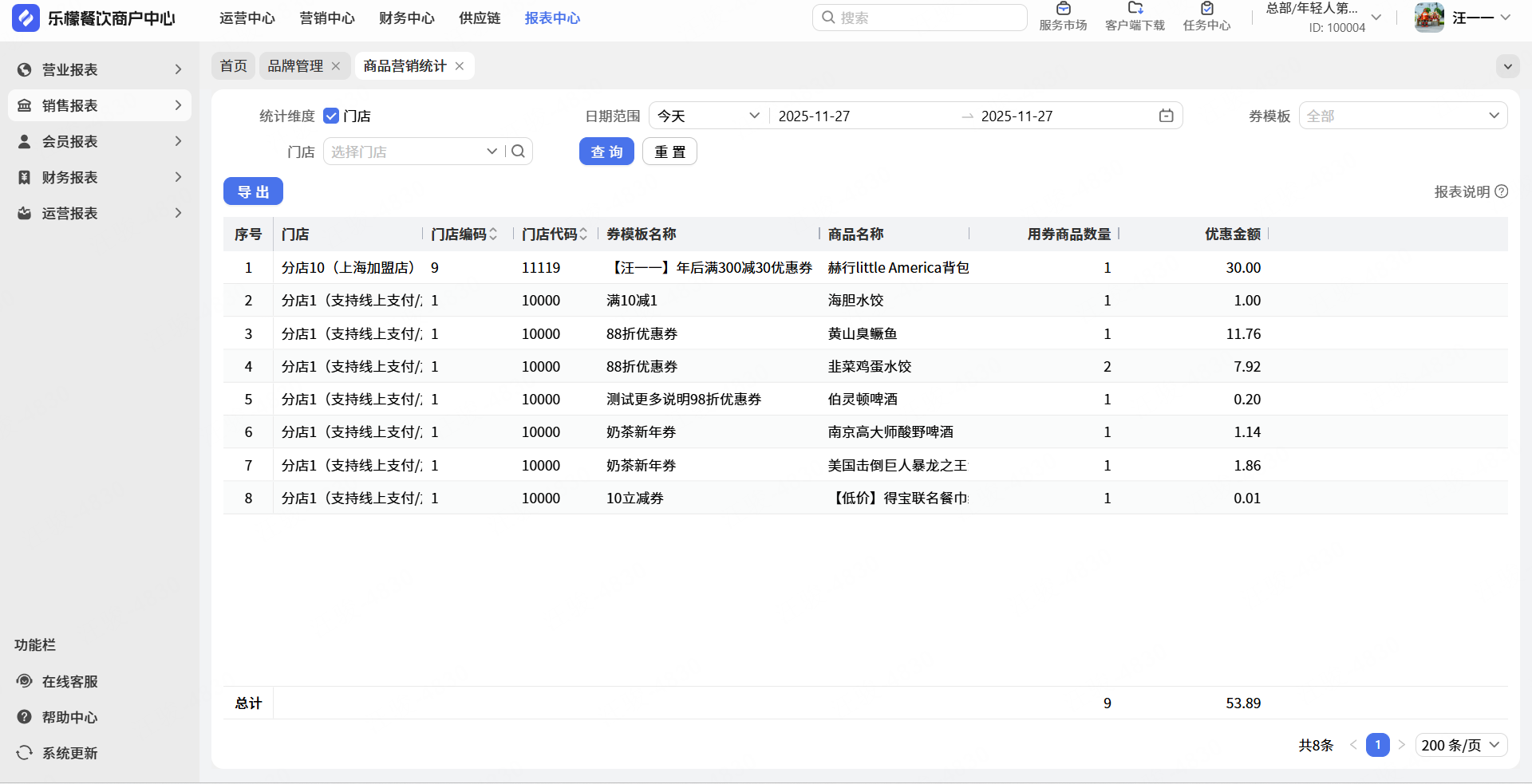Uncheck the 门店 dimension checkbox
Screen dimensions: 1532x784
(331, 116)
